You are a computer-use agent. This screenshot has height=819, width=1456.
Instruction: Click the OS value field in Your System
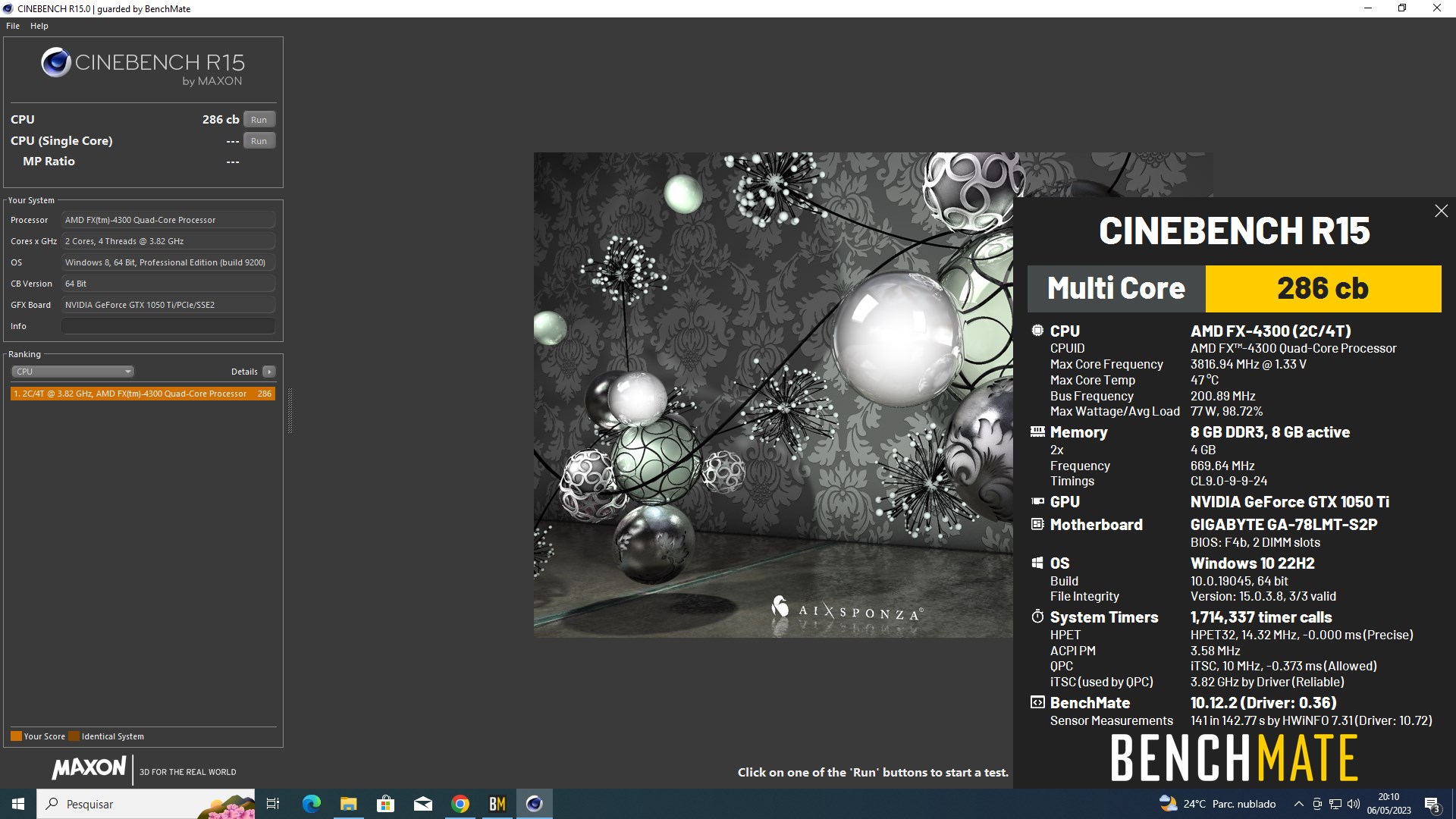[168, 262]
